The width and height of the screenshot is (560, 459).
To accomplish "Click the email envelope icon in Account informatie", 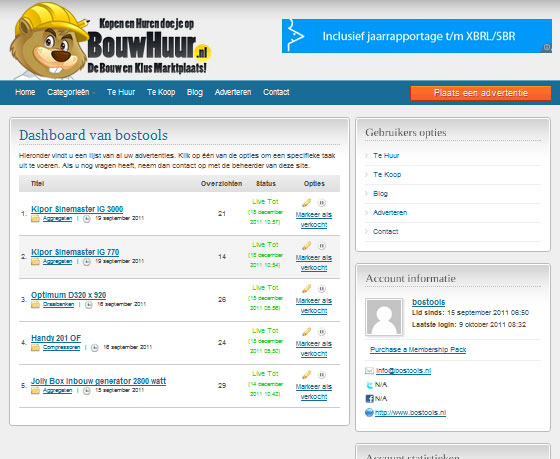I will [x=369, y=371].
